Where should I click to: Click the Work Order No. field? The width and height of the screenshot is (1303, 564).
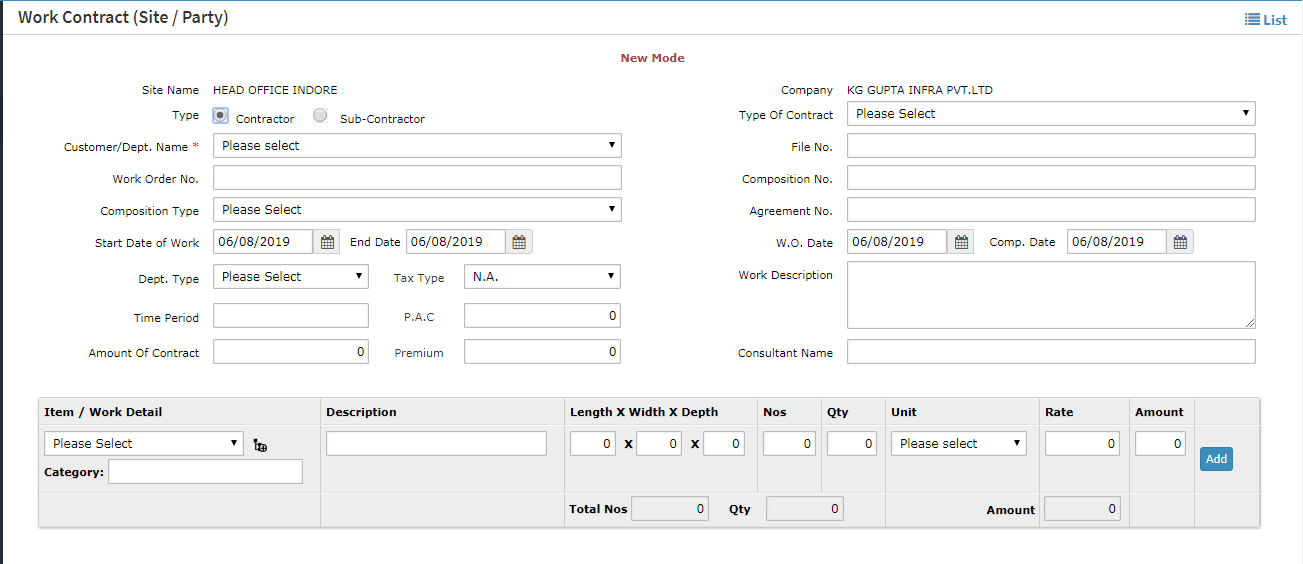[x=416, y=178]
